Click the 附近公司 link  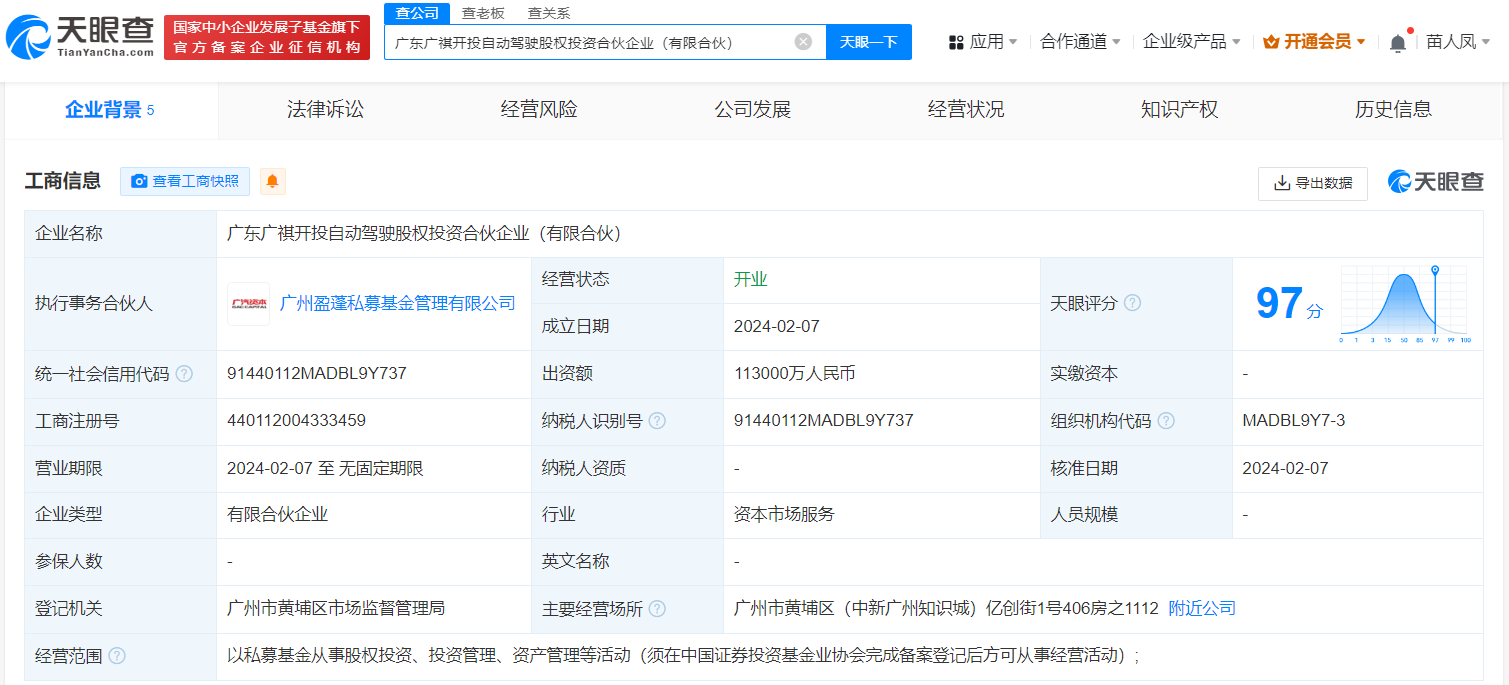(x=1202, y=608)
